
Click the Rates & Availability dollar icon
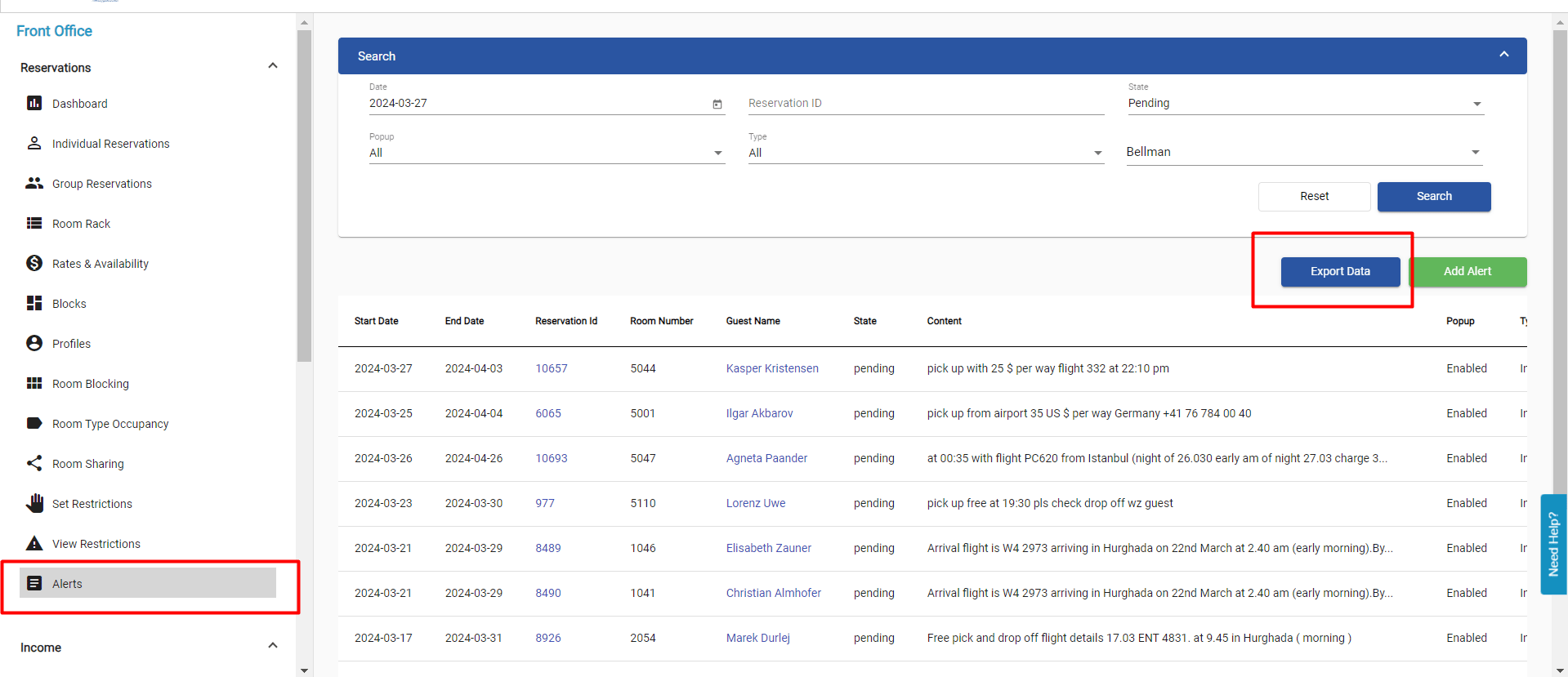[34, 263]
